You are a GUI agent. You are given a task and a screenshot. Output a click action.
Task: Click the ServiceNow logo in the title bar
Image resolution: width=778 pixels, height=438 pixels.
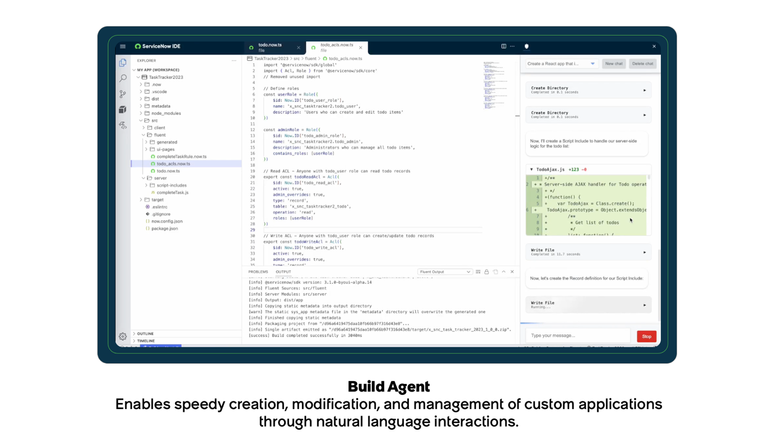tap(137, 46)
